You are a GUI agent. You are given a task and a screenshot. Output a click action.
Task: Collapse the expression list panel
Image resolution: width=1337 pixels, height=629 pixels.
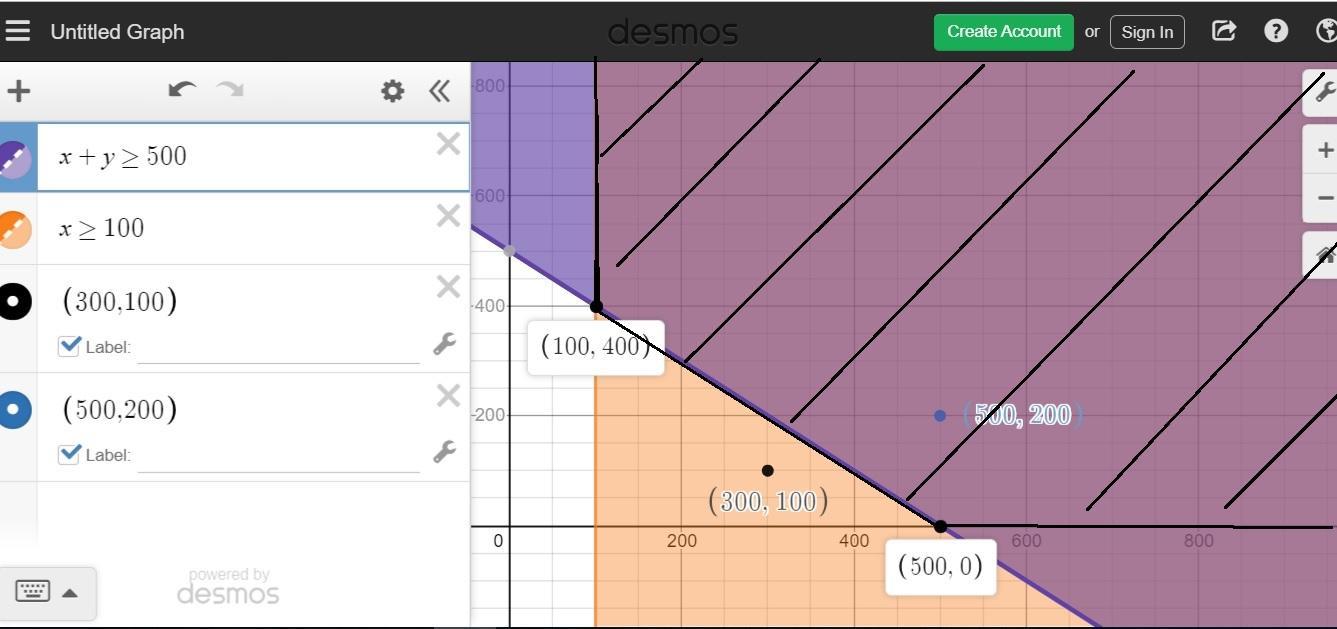(439, 91)
